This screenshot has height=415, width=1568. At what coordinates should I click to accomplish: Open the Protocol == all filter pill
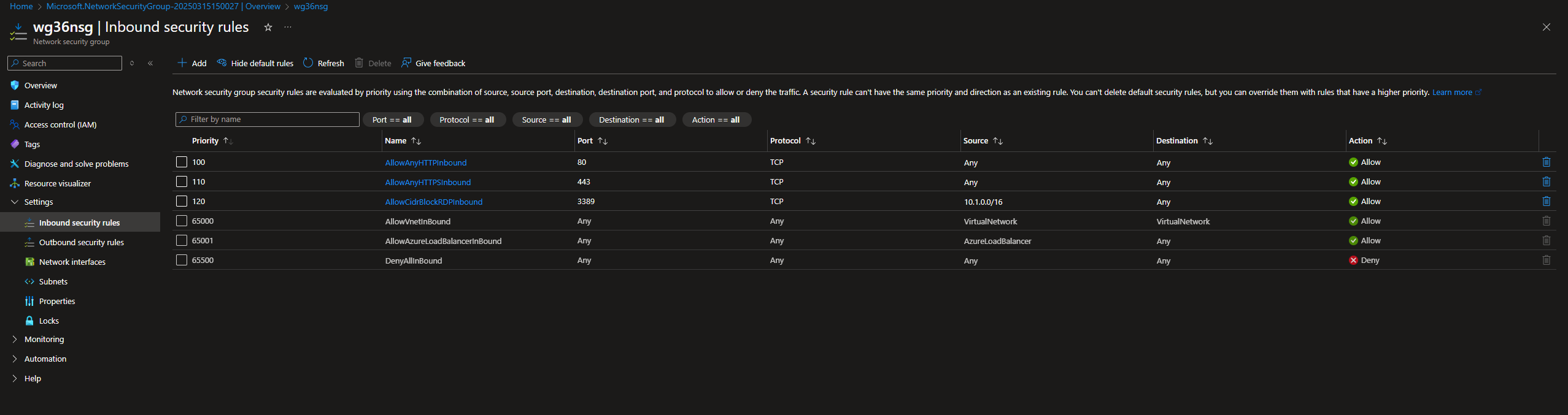pyautogui.click(x=467, y=120)
